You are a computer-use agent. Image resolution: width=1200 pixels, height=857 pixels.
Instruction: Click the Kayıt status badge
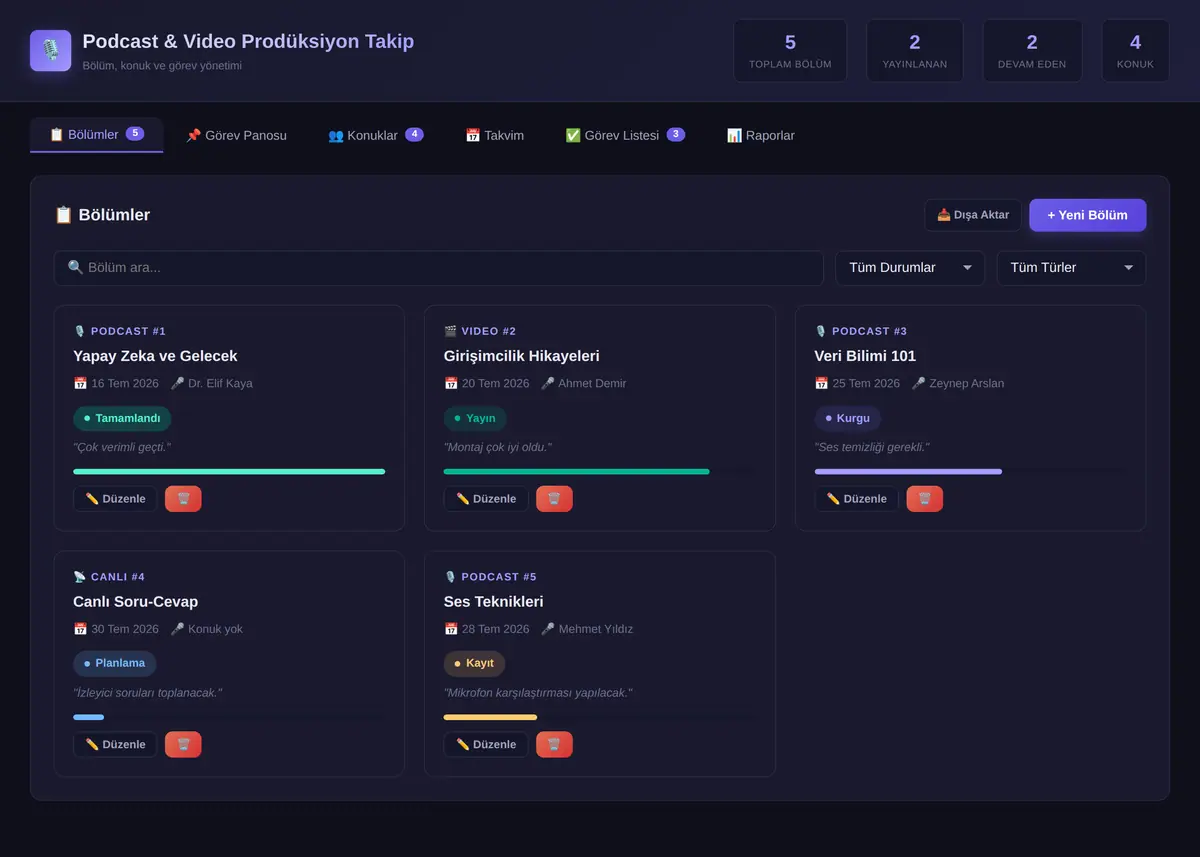[474, 664]
